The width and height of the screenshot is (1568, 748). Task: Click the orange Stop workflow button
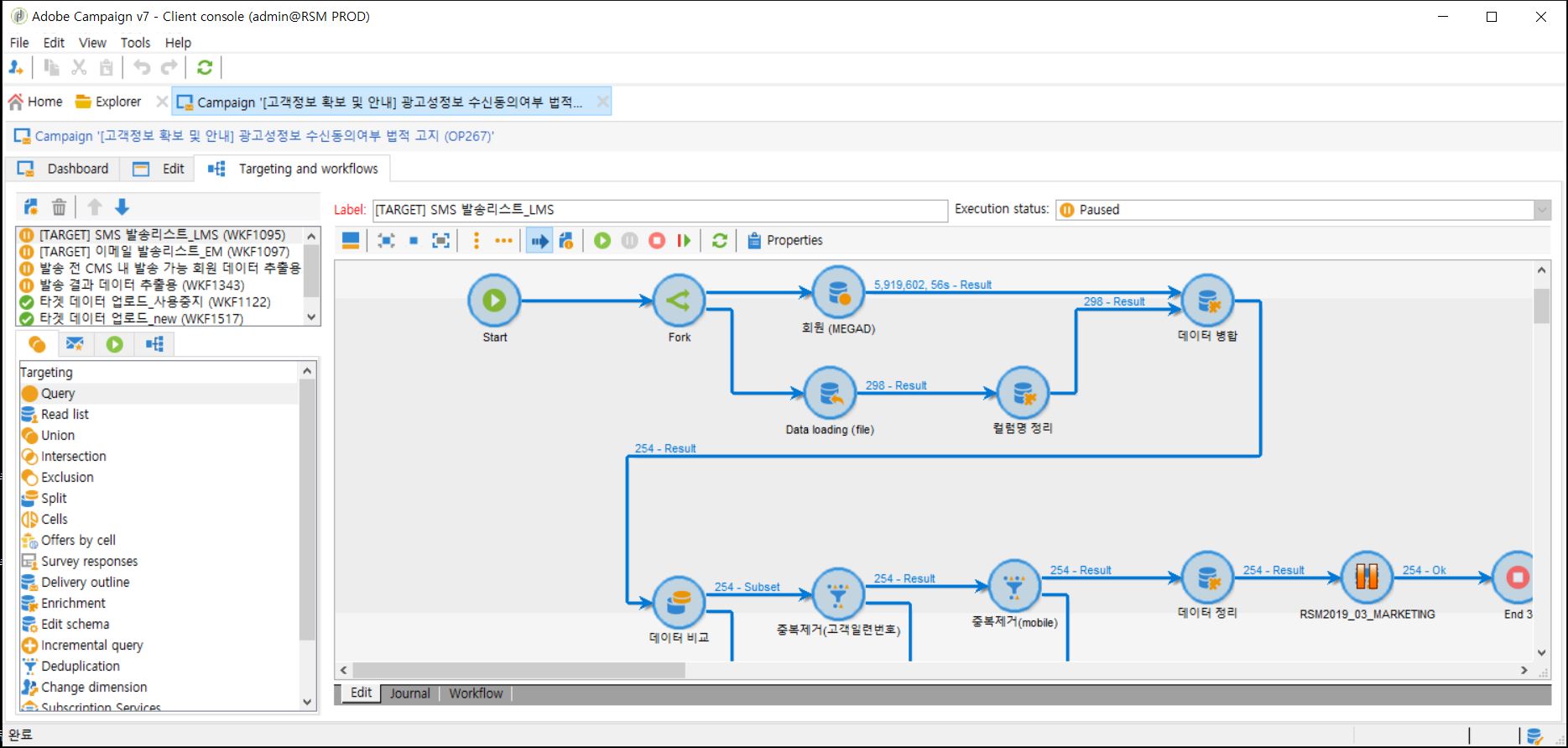(657, 241)
